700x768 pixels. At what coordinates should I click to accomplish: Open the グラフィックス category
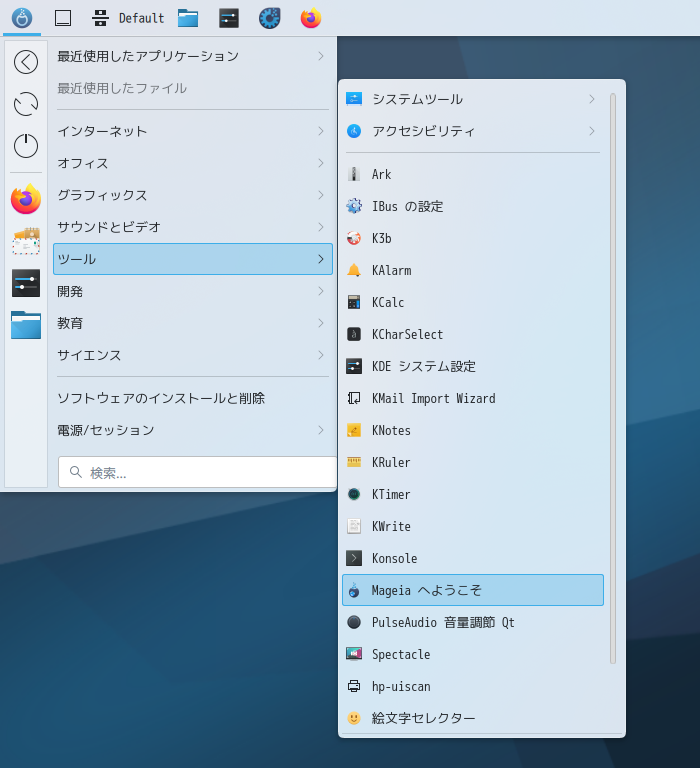pos(193,195)
